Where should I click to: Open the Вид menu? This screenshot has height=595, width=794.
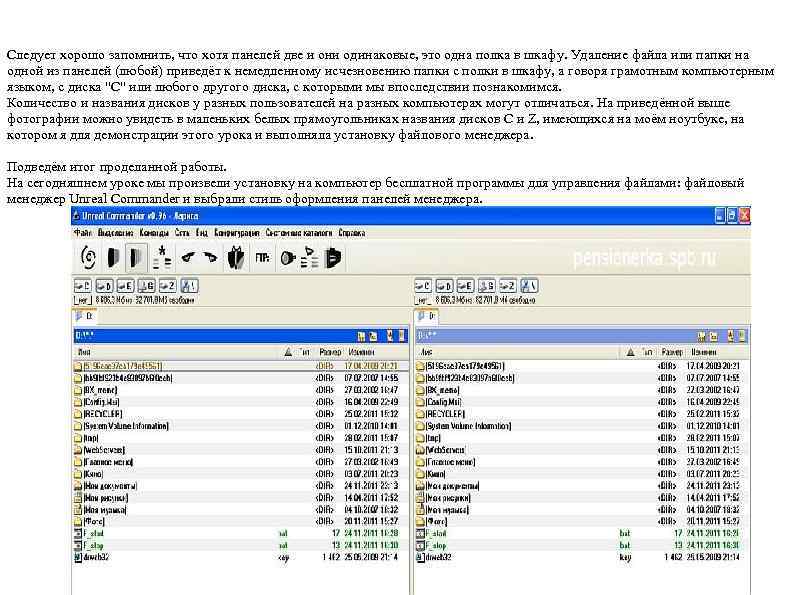point(202,233)
